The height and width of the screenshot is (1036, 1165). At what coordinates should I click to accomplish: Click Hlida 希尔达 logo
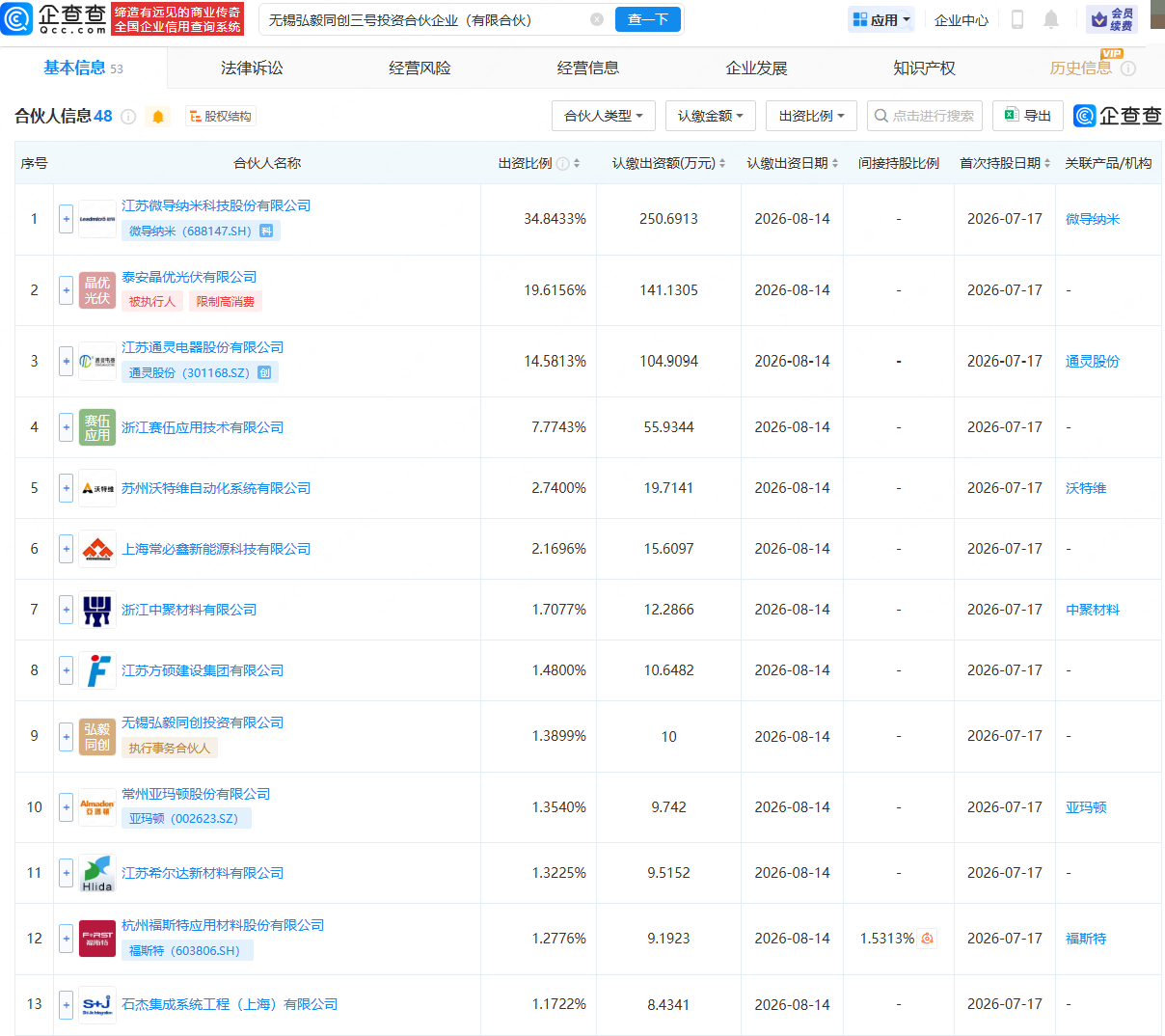point(97,873)
